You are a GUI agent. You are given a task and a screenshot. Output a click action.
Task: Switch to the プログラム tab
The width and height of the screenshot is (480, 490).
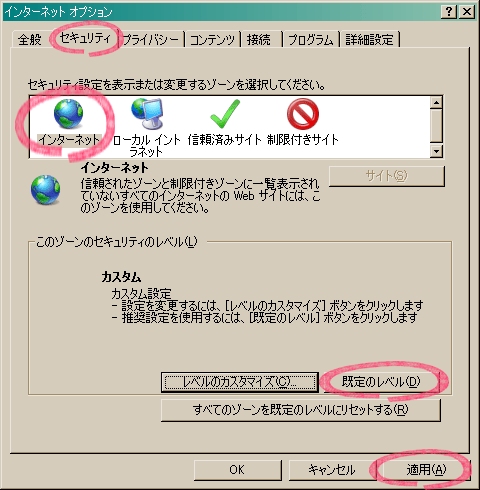[x=311, y=40]
